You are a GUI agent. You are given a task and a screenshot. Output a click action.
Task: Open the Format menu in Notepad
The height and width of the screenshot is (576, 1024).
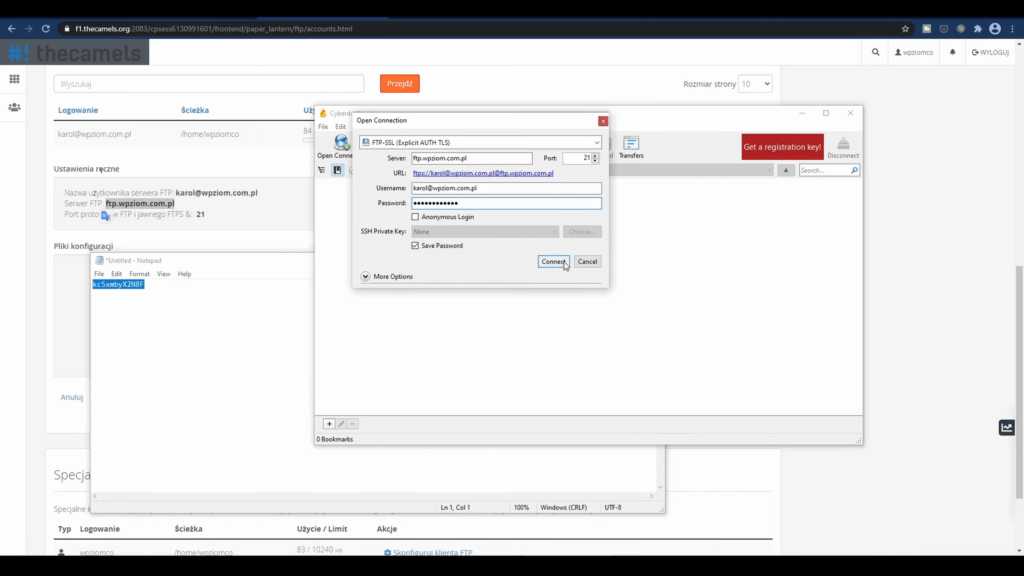pyautogui.click(x=139, y=274)
